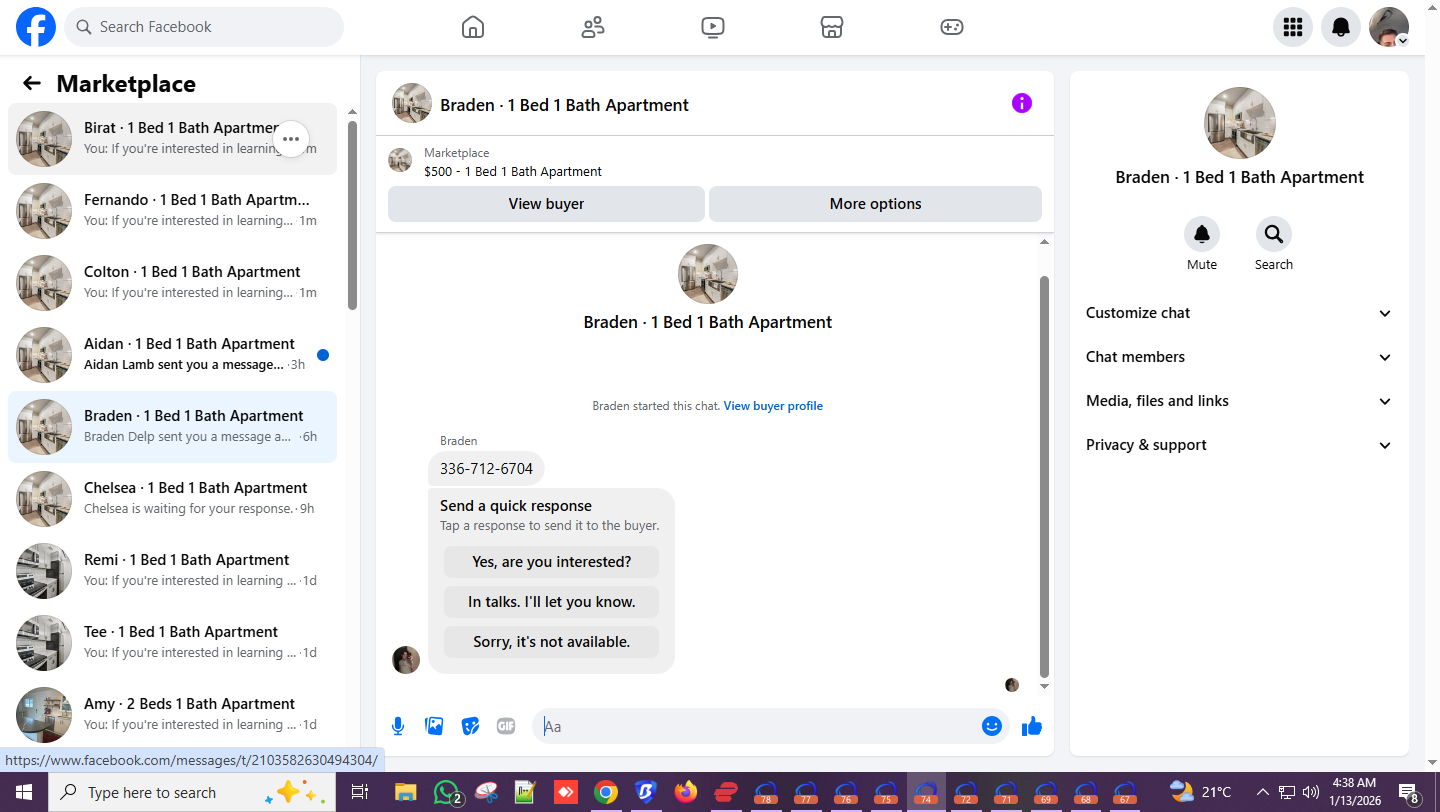Click the Facebook logo
1440x812 pixels.
[x=36, y=27]
